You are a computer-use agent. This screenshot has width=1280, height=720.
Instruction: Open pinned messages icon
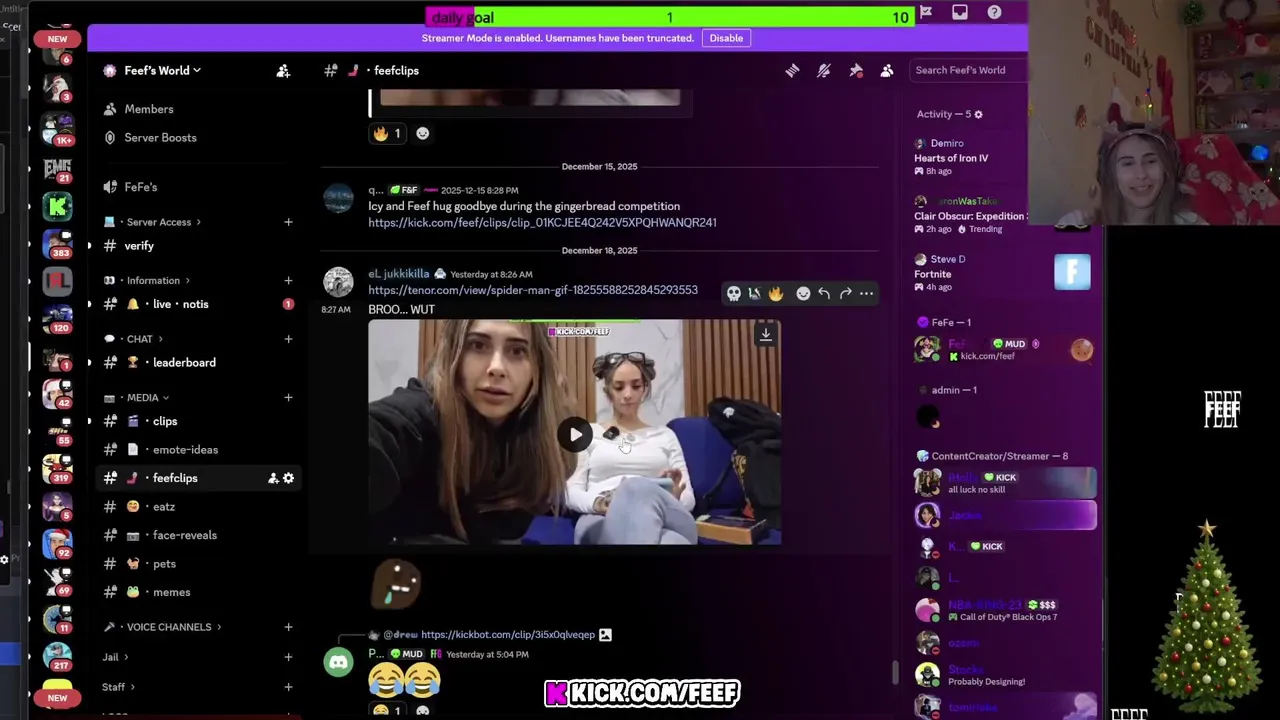[x=856, y=71]
